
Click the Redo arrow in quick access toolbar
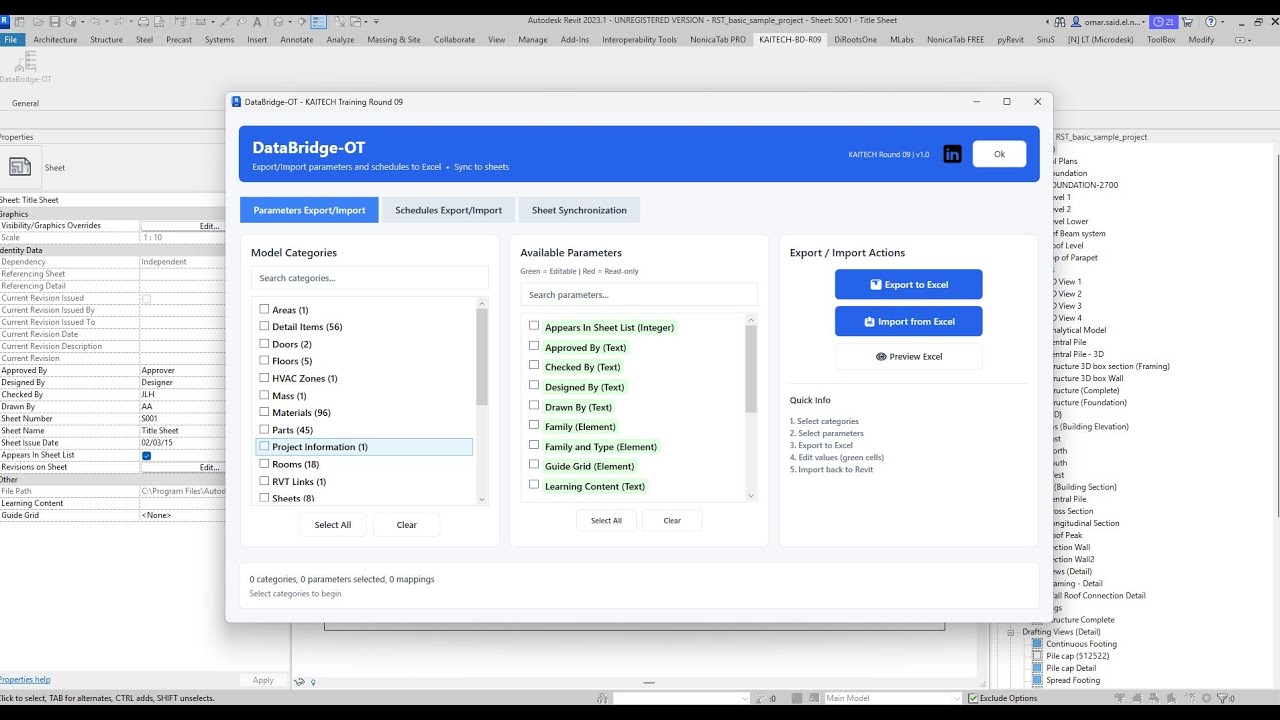point(121,21)
